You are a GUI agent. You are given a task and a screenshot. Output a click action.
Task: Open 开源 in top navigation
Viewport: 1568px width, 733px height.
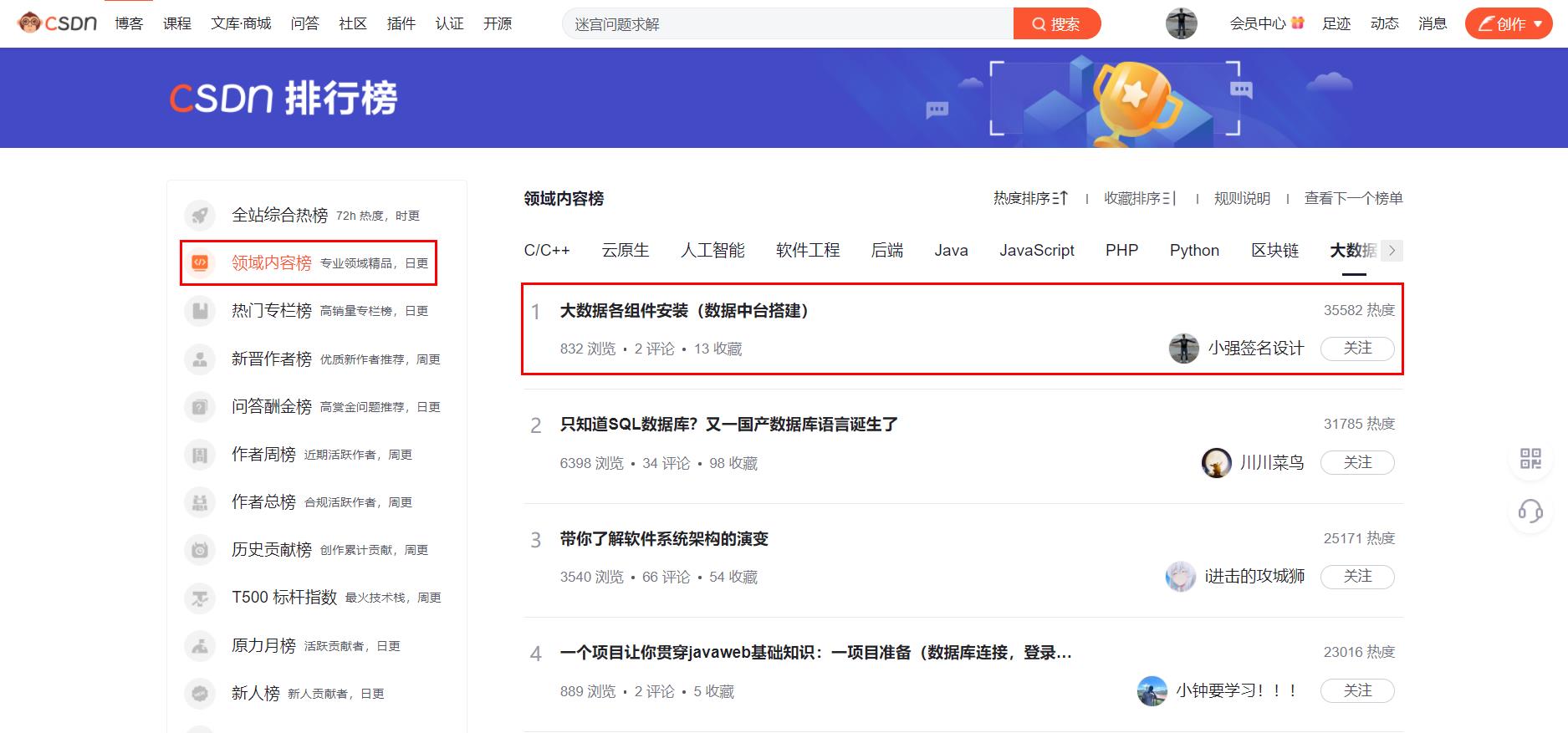point(498,23)
